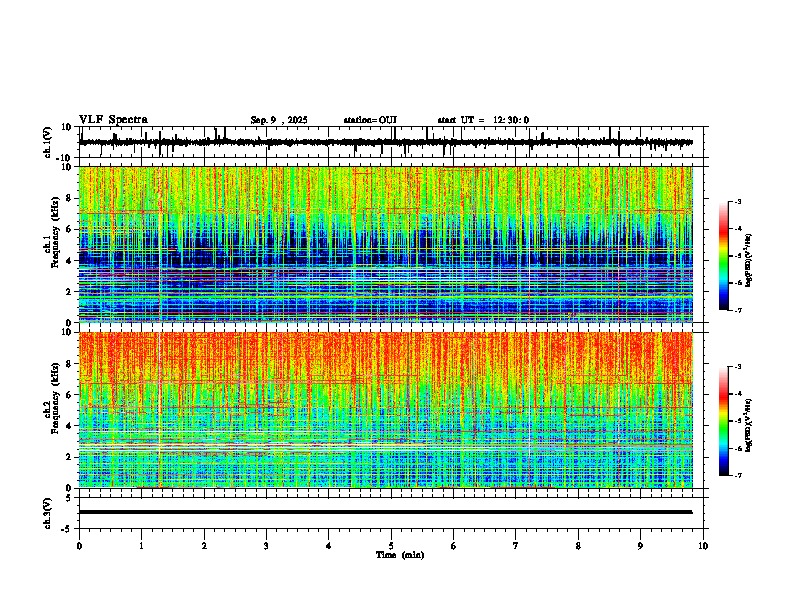This screenshot has height=612, width=792.
Task: Click the 8 kHz tick on ch.2 frequency axis
Action: tap(69, 364)
